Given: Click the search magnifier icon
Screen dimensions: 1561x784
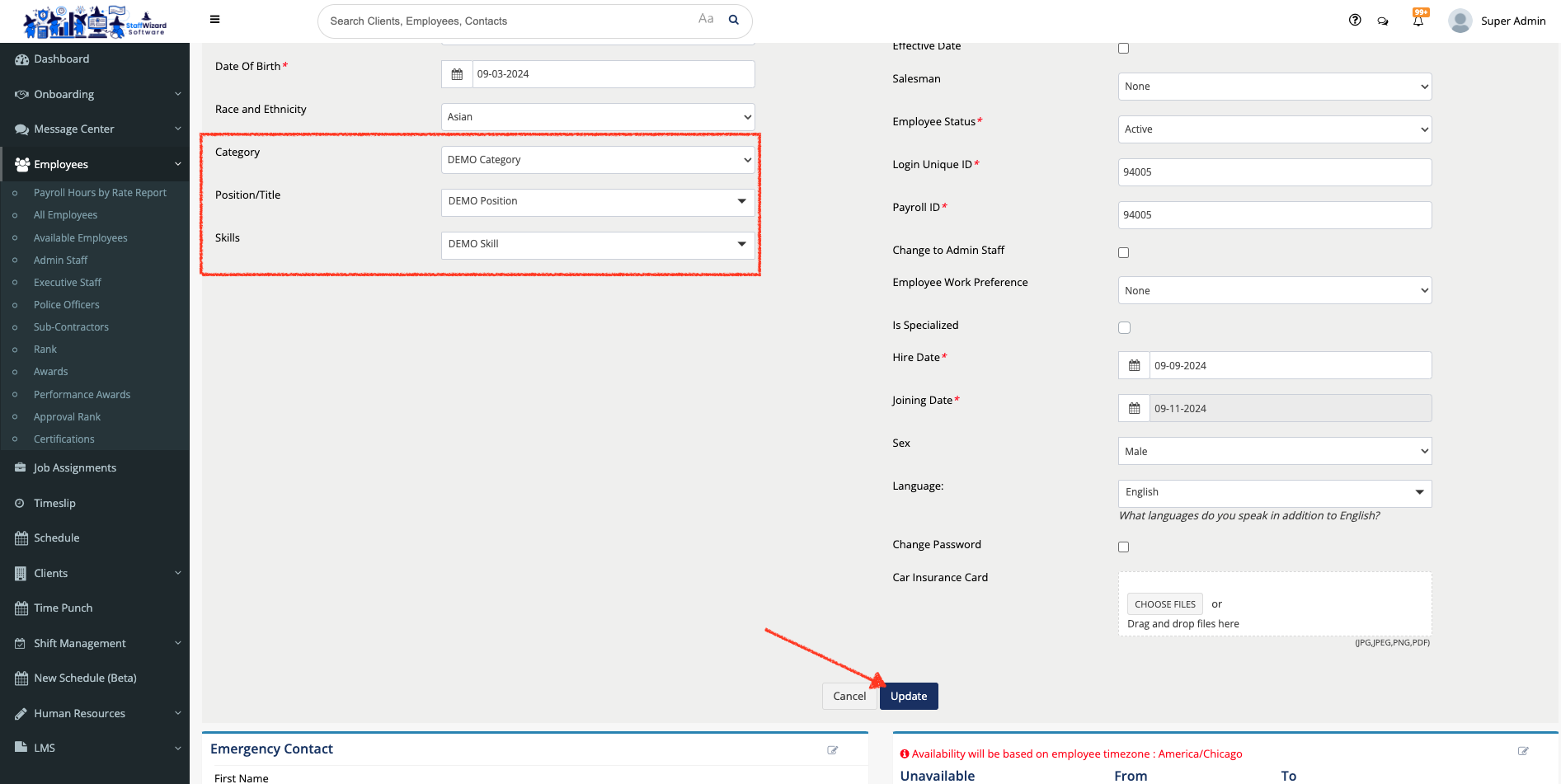Looking at the screenshot, I should (x=733, y=20).
